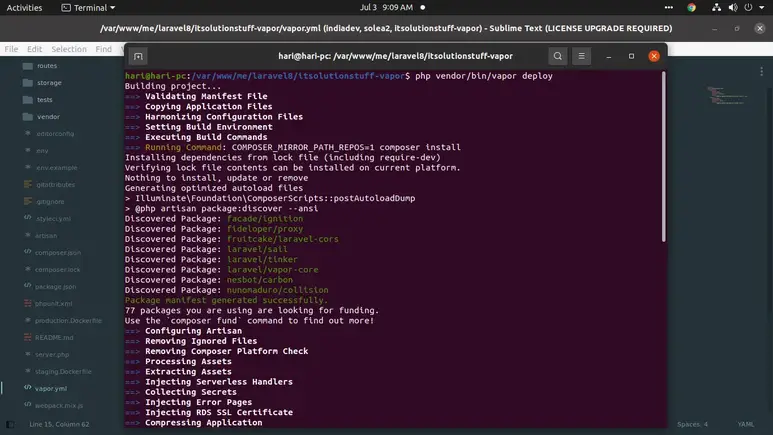Open Spaces: 4 indentation setting
Image resolution: width=773 pixels, height=435 pixels.
[x=692, y=424]
